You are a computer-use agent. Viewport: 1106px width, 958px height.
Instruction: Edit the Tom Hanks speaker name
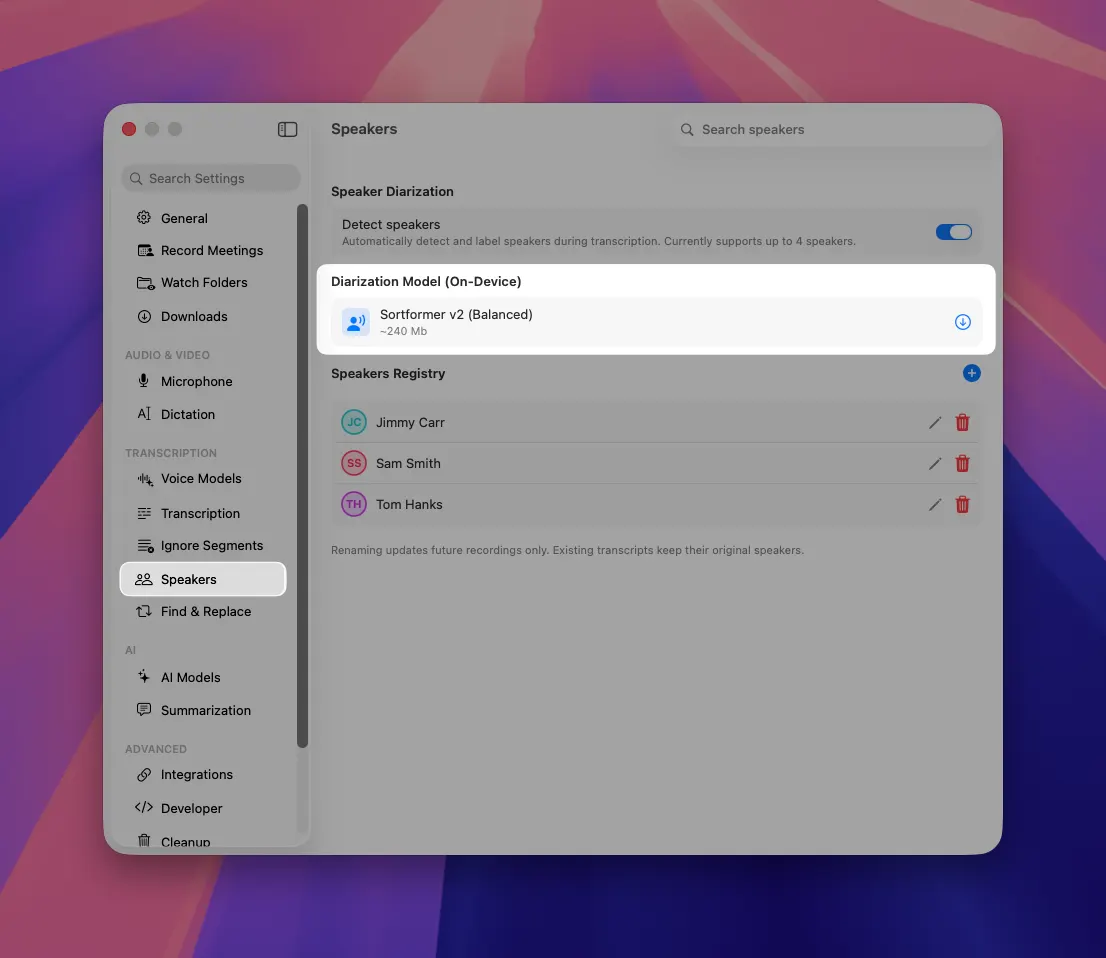[x=935, y=504]
